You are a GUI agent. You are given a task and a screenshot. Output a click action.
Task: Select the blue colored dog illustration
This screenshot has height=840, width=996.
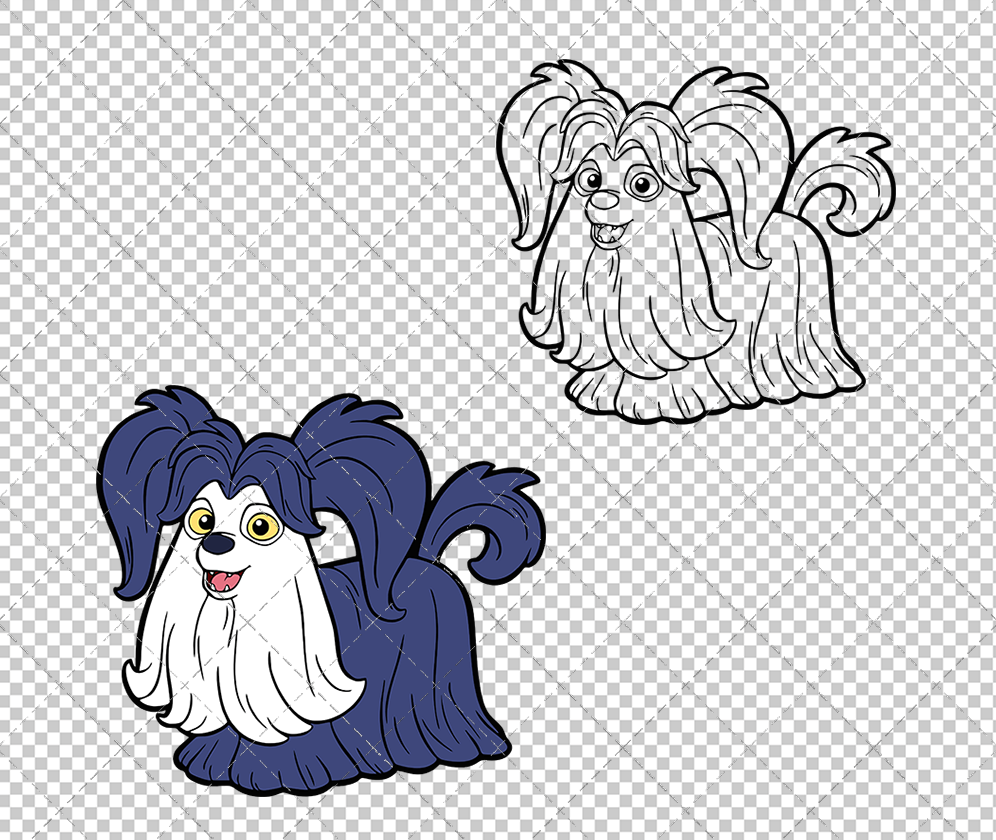pyautogui.click(x=321, y=591)
